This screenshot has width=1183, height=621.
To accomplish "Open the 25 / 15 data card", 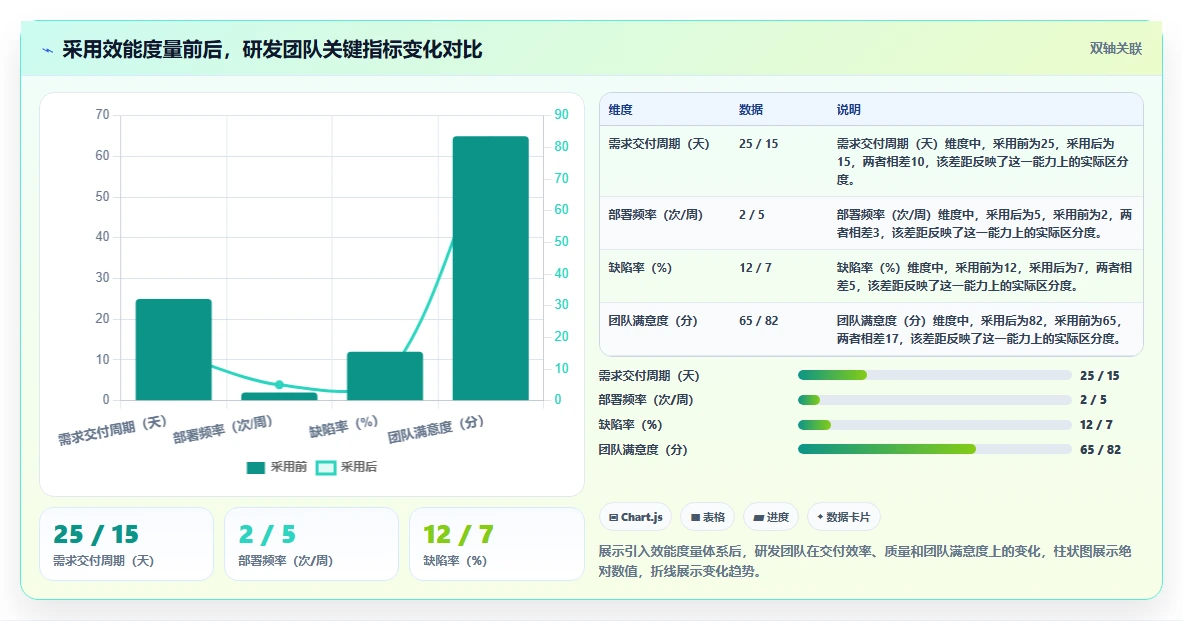I will pyautogui.click(x=126, y=544).
